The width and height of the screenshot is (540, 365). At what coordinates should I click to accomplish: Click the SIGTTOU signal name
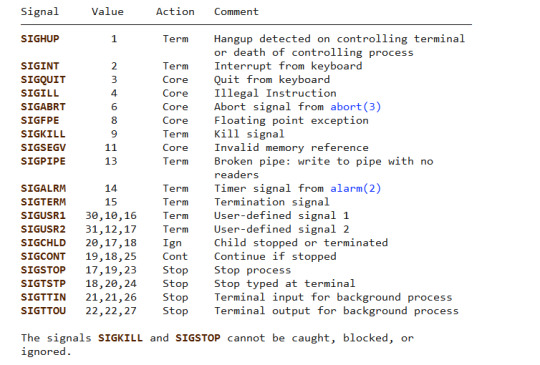pos(43,311)
